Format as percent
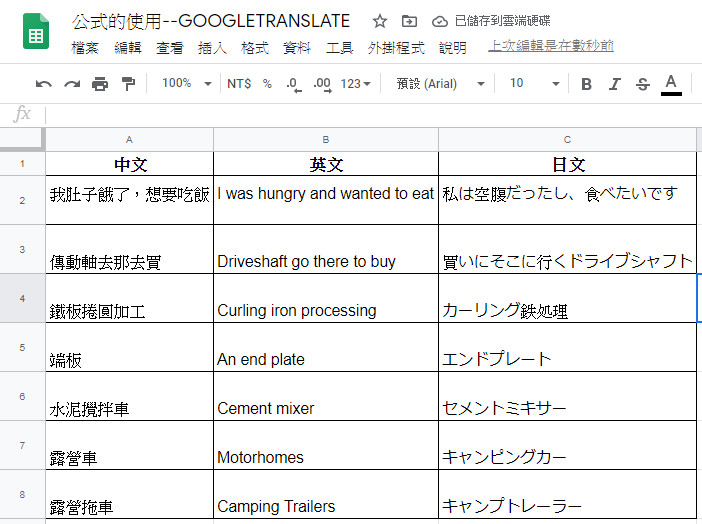702x524 pixels. coord(267,84)
